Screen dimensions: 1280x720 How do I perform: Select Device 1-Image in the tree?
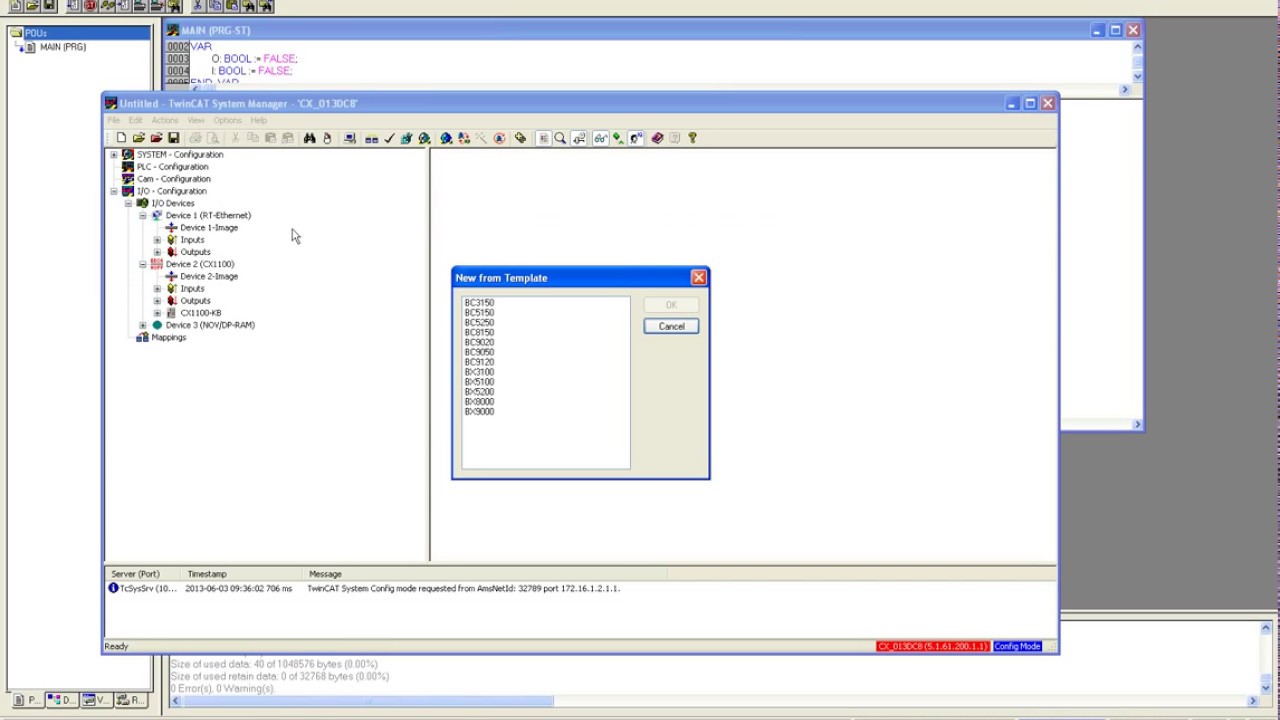point(209,228)
